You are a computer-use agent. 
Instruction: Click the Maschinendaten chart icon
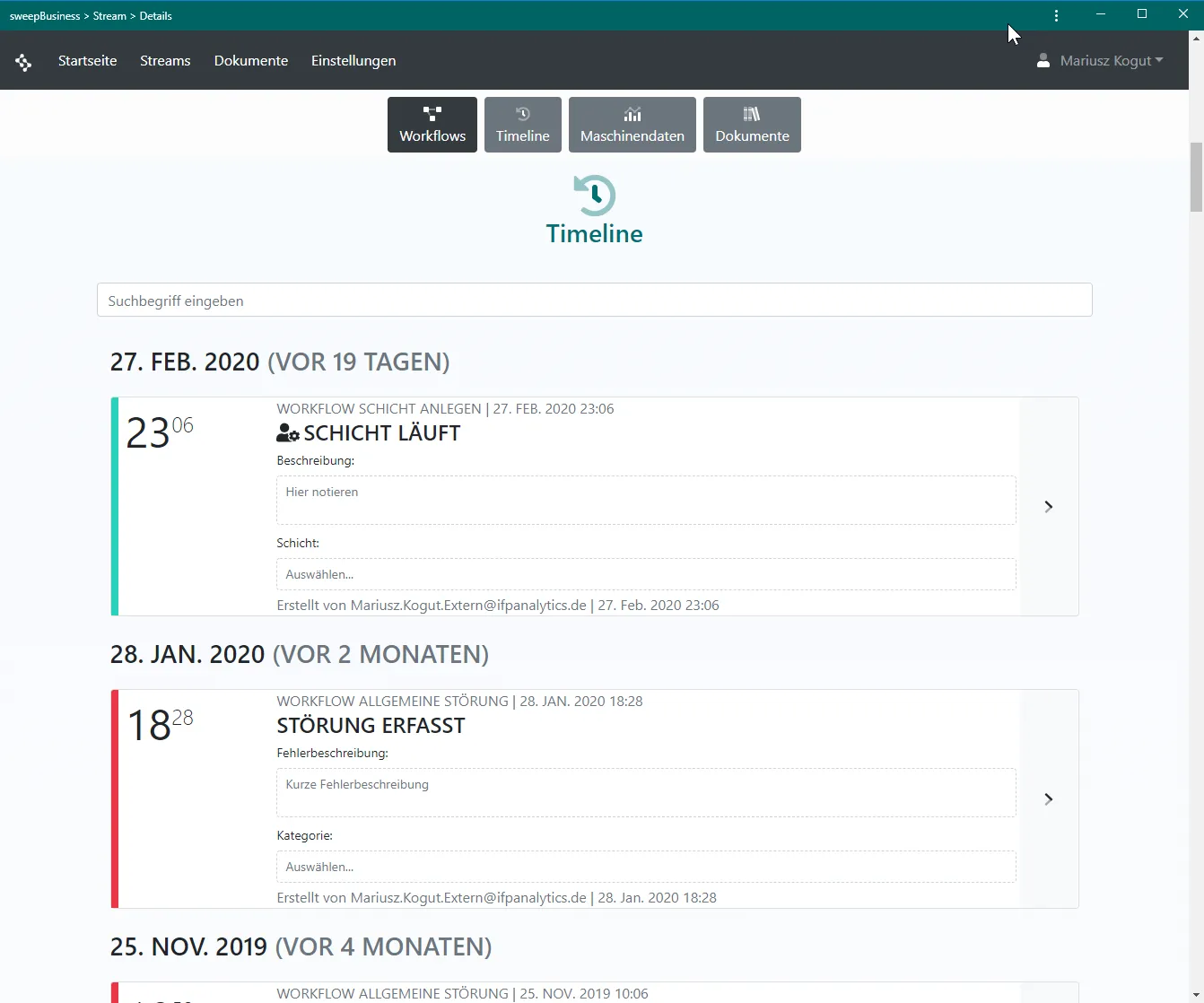[x=632, y=114]
